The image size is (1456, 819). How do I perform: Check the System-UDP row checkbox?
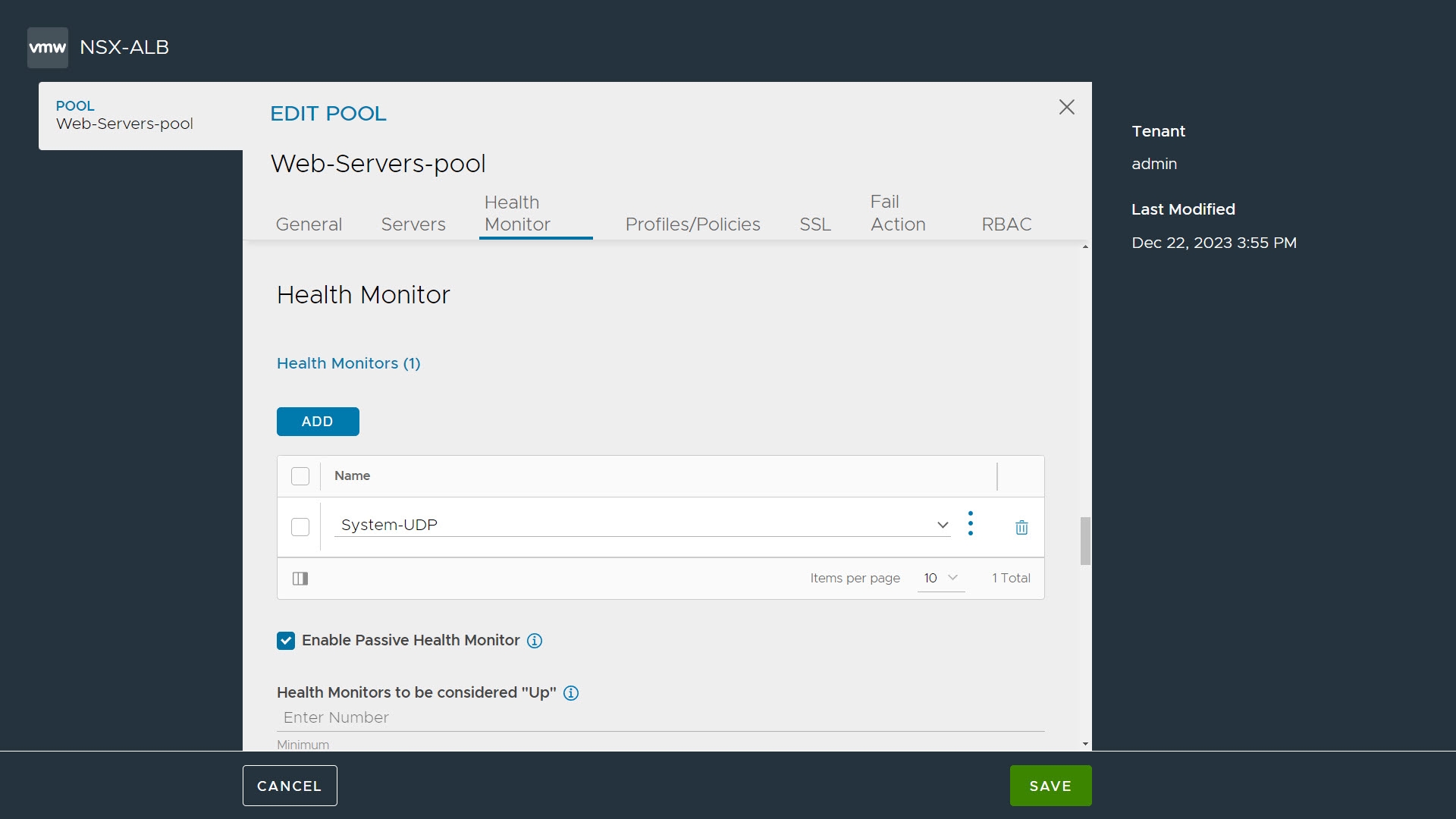click(x=300, y=527)
